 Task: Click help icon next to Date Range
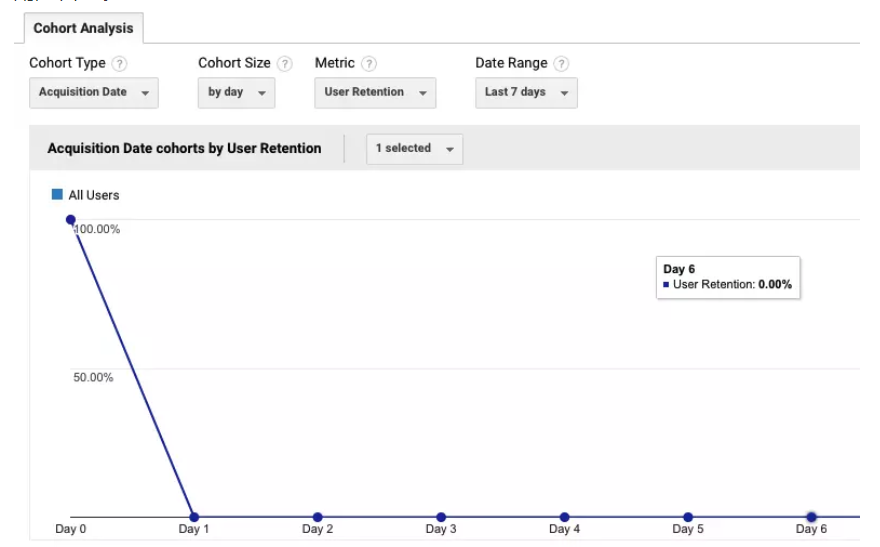[561, 64]
